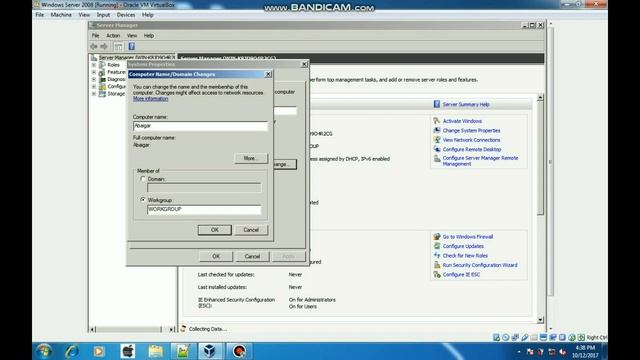Expand the Configuration tree node
The height and width of the screenshot is (360, 640).
(x=94, y=87)
